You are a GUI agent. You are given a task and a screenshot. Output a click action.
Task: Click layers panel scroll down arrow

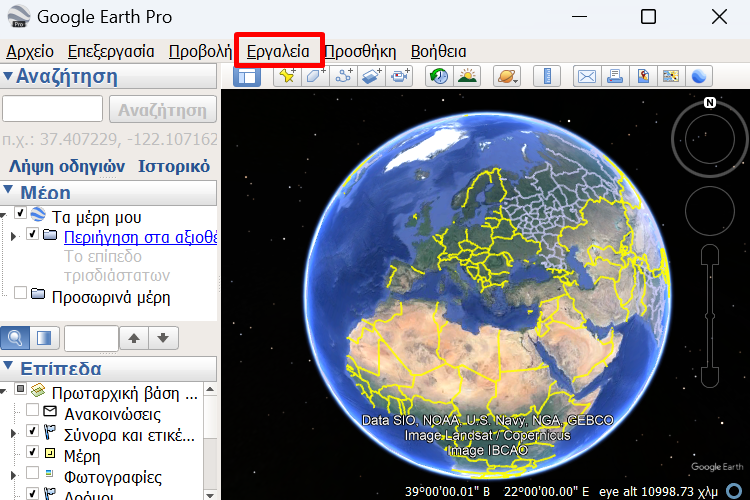click(210, 494)
